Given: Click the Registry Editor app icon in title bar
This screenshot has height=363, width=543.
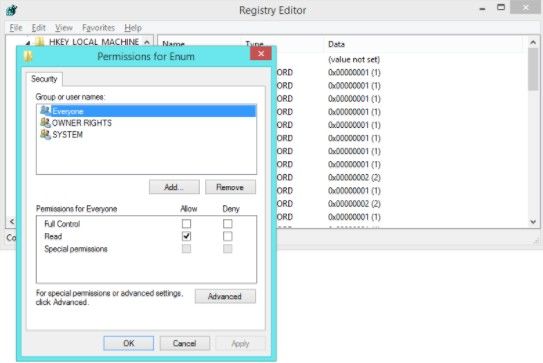Looking at the screenshot, I should click(11, 10).
